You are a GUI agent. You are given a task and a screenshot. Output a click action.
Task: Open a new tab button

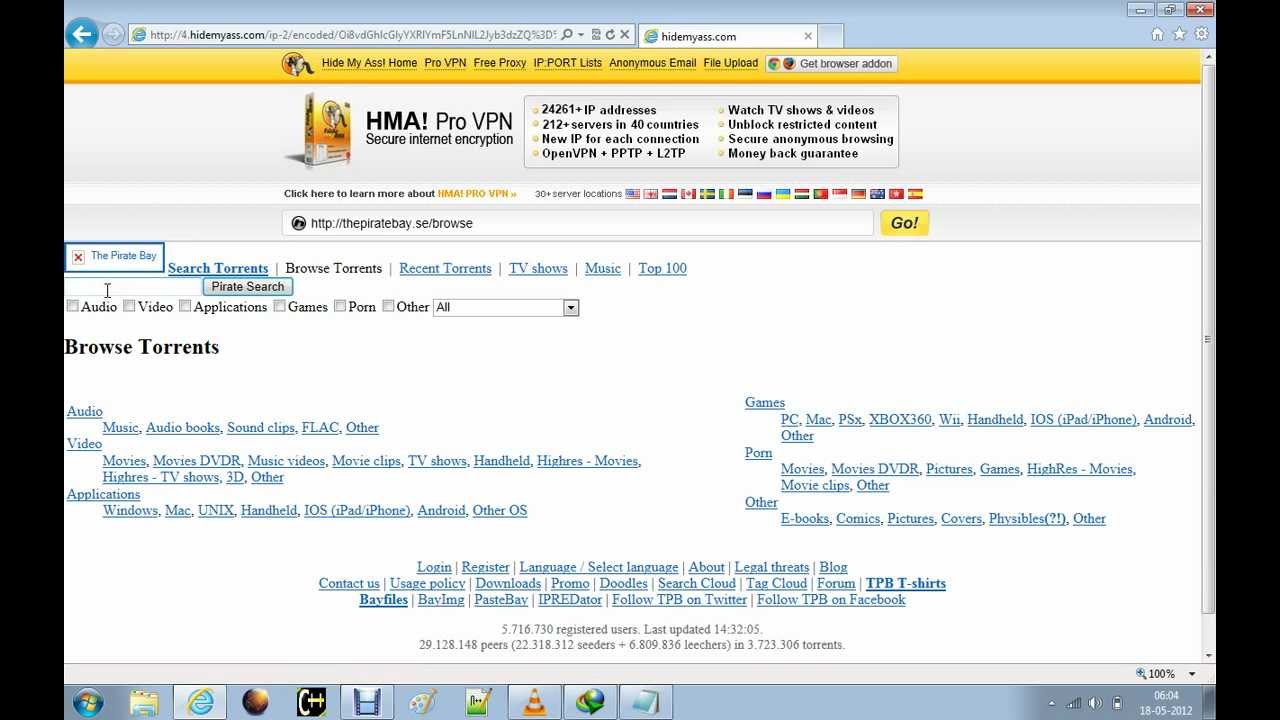[x=832, y=36]
